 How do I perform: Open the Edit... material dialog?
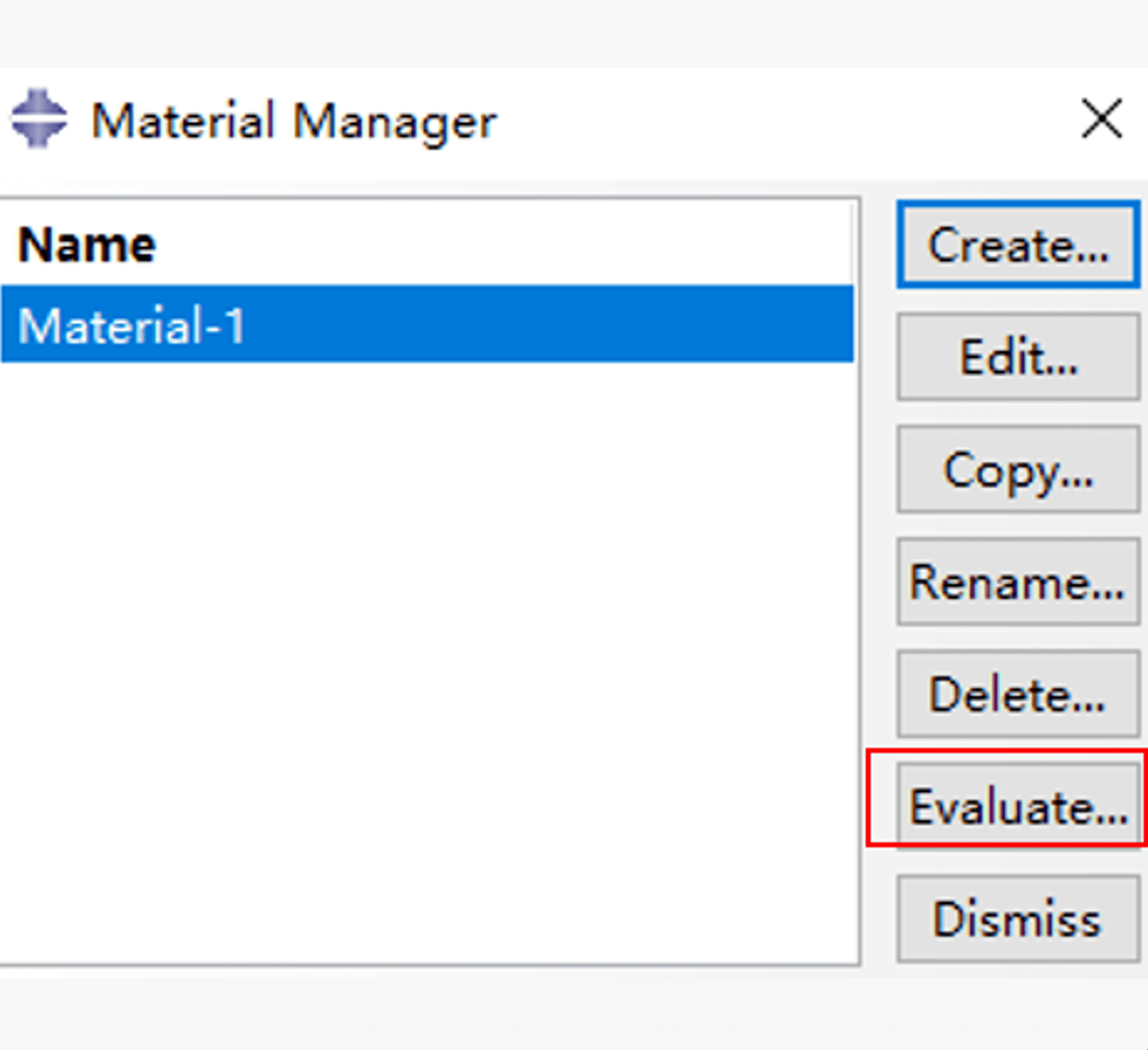point(1018,357)
